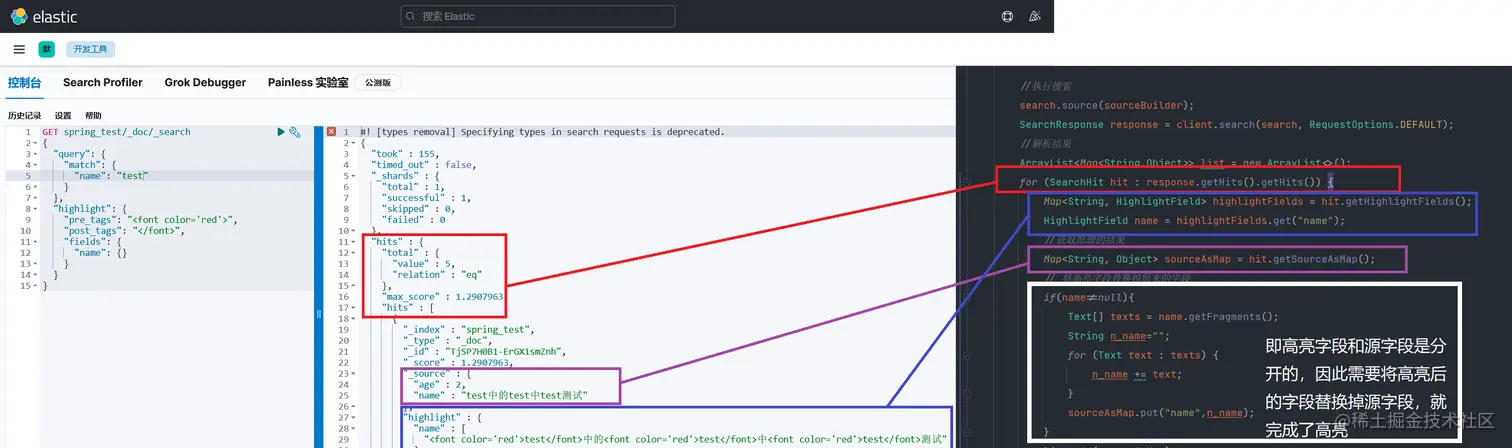Click search.source(sourceBuilder) in the code editor

(1107, 105)
